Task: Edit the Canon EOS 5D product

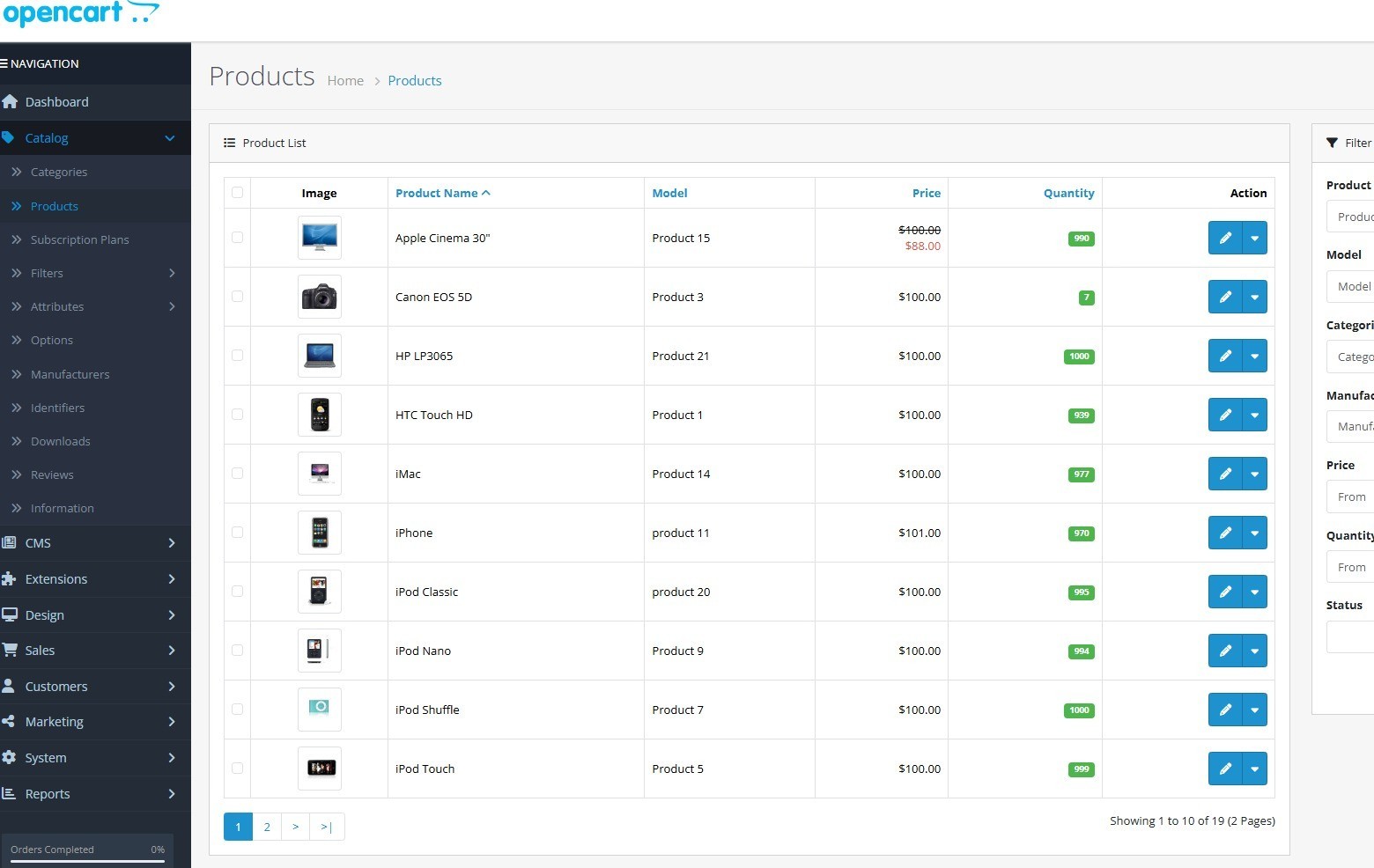Action: (x=1224, y=297)
